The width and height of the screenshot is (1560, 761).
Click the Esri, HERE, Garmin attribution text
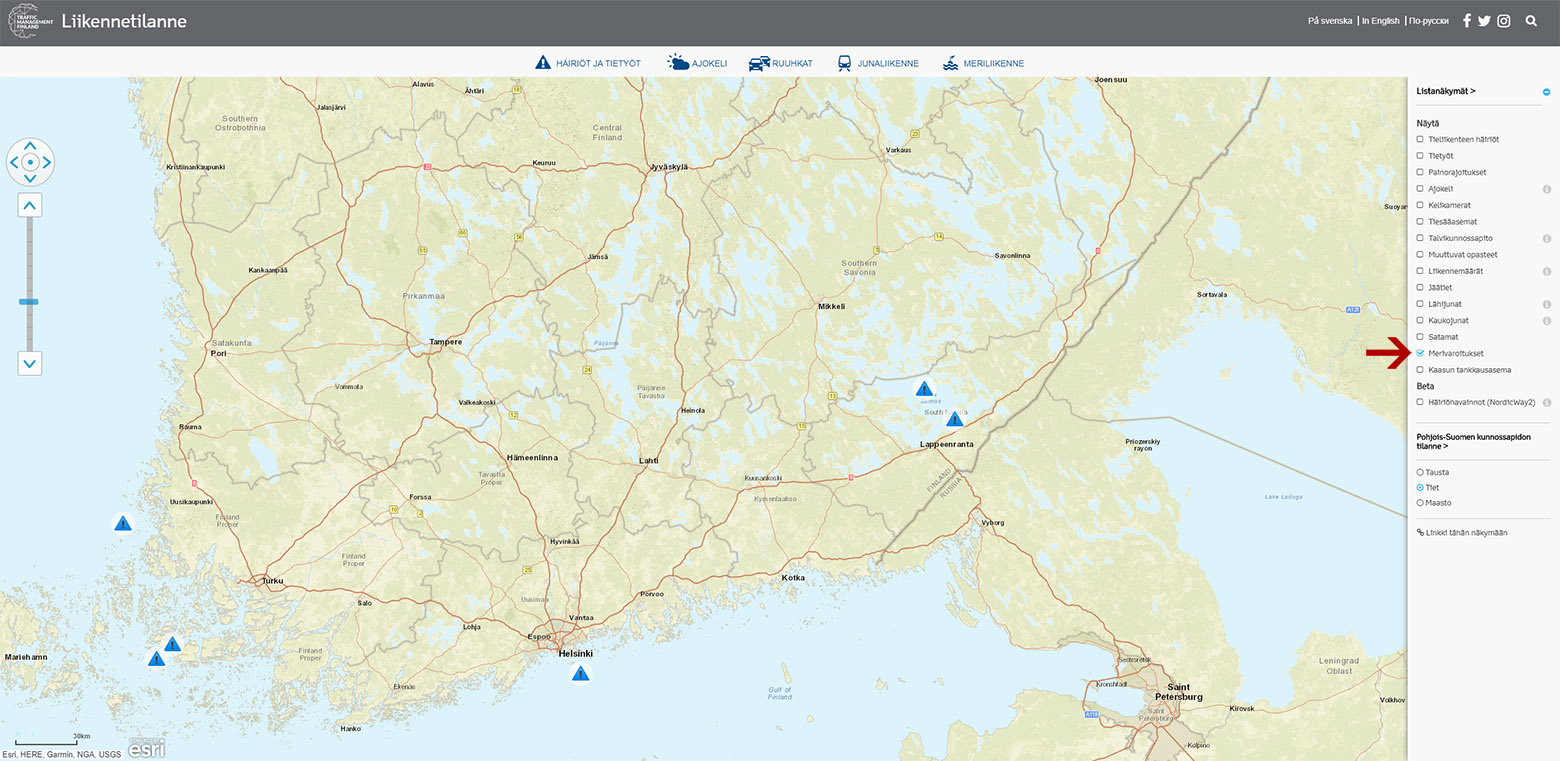(x=62, y=754)
